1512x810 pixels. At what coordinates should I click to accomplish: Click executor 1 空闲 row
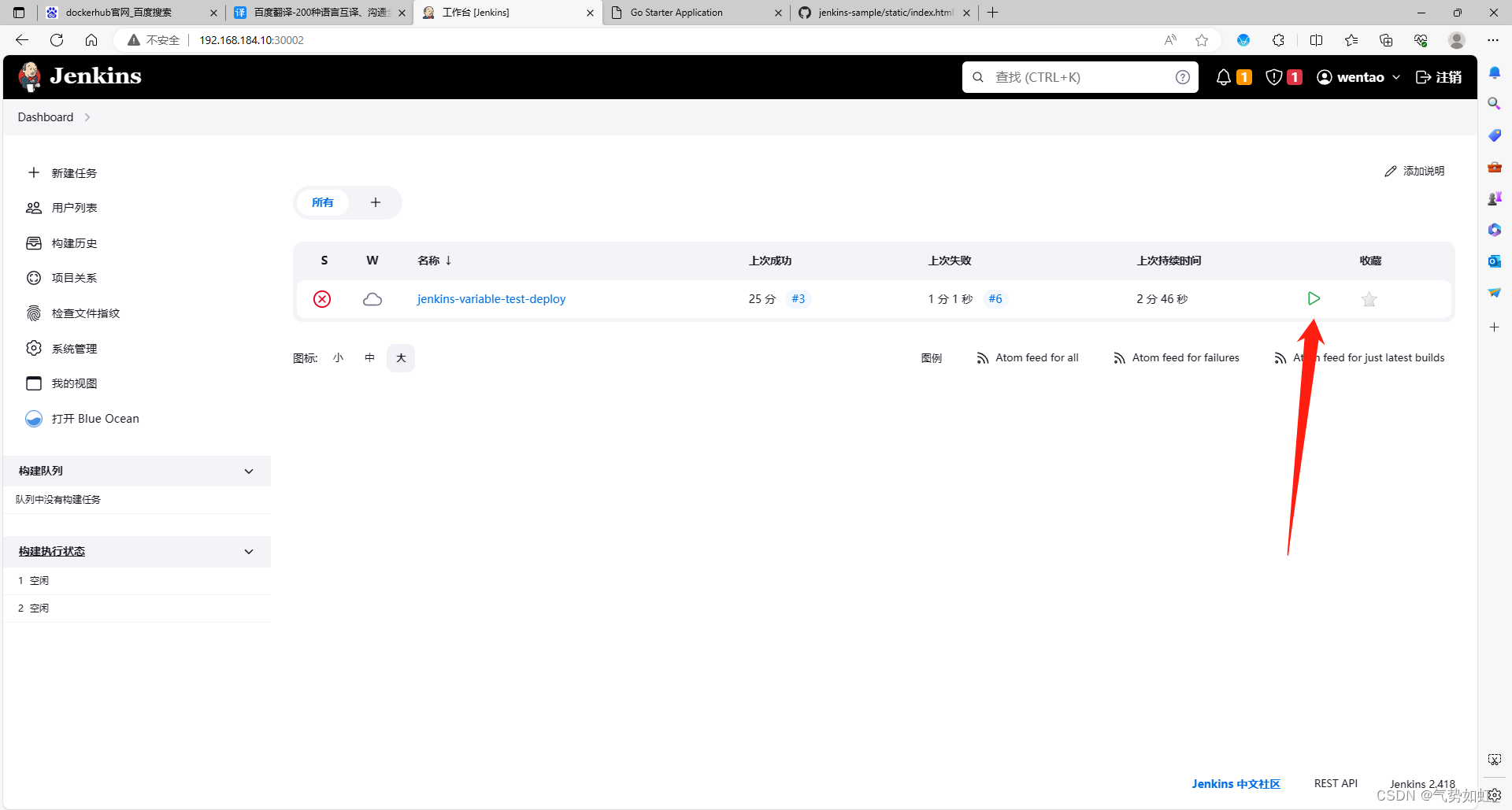(137, 581)
